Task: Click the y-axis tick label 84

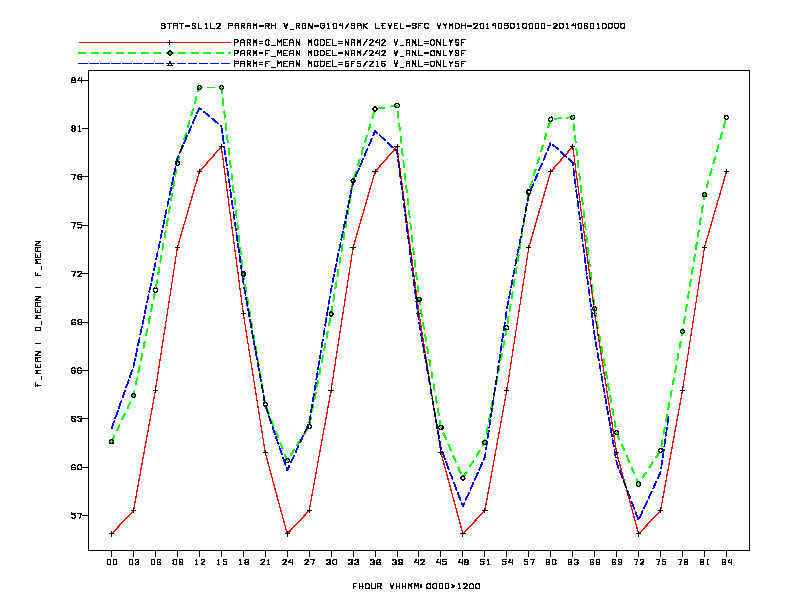Action: [x=76, y=80]
